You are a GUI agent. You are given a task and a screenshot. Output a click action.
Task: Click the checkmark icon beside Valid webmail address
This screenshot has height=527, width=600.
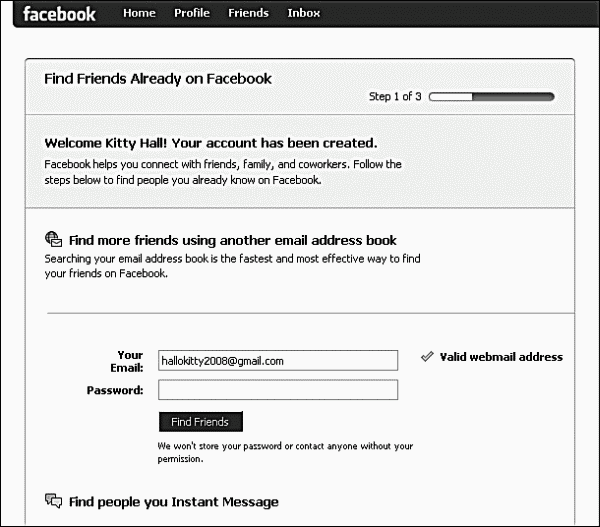427,356
